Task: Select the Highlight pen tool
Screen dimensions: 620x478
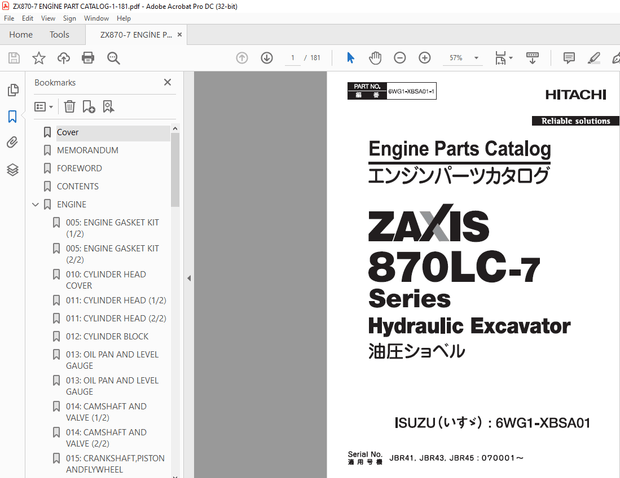Action: pyautogui.click(x=594, y=58)
